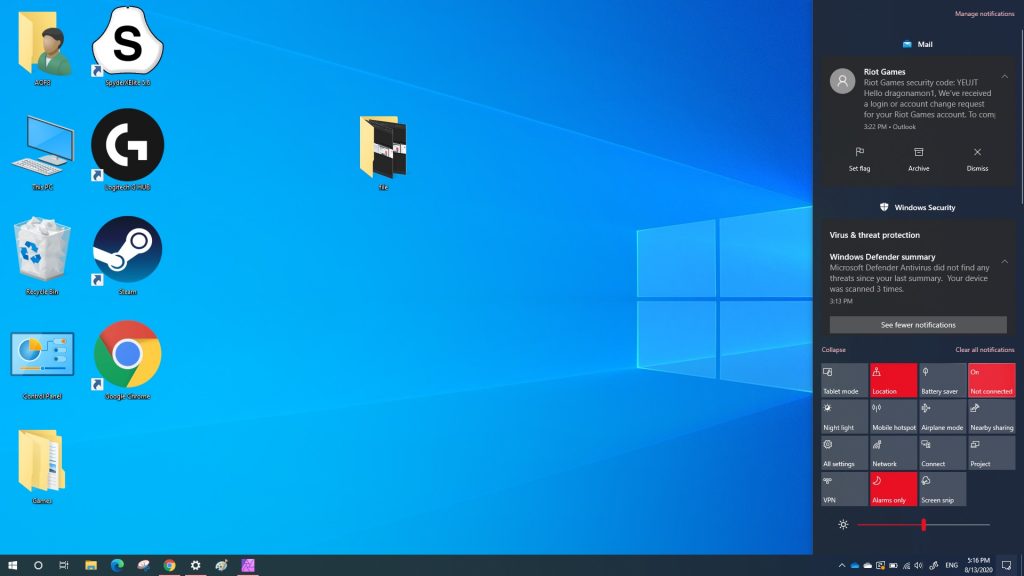Turn on Mobile hotspot

pos(893,417)
